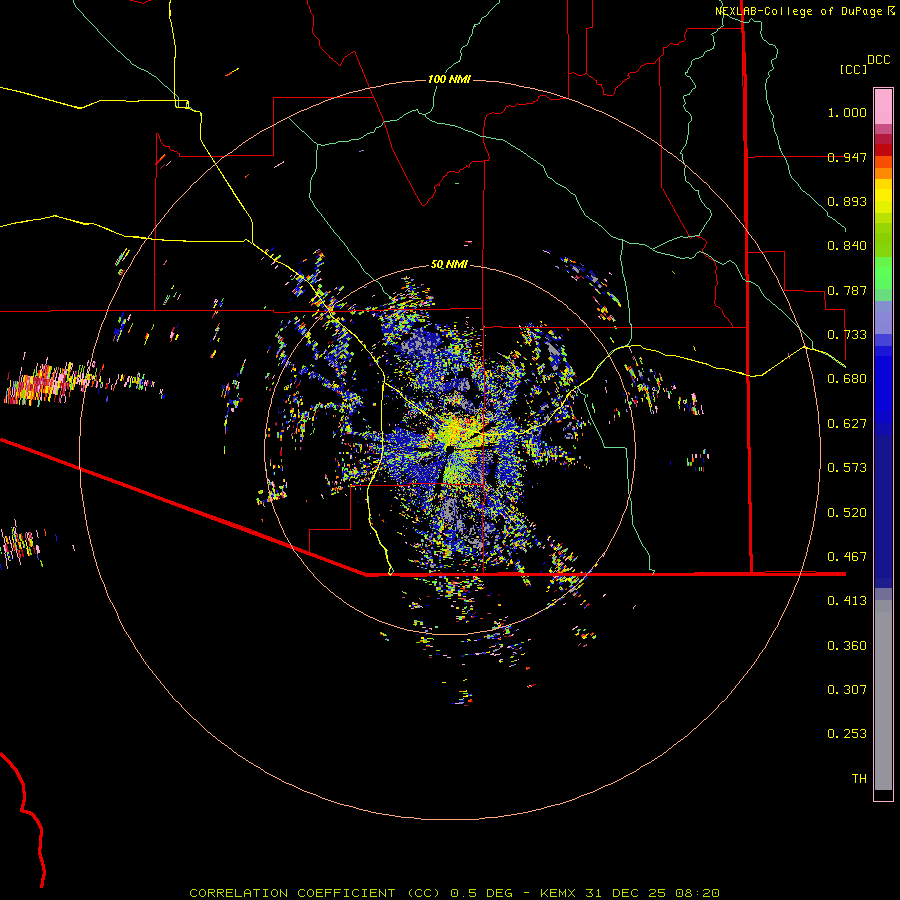The height and width of the screenshot is (900, 900).
Task: Click the 50 NMI range ring label
Action: tap(449, 264)
